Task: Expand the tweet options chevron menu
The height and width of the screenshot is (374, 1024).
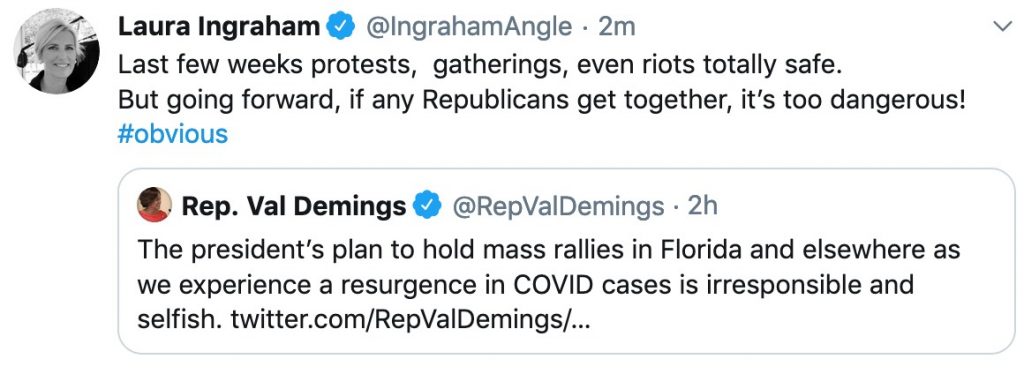Action: pos(1002,26)
